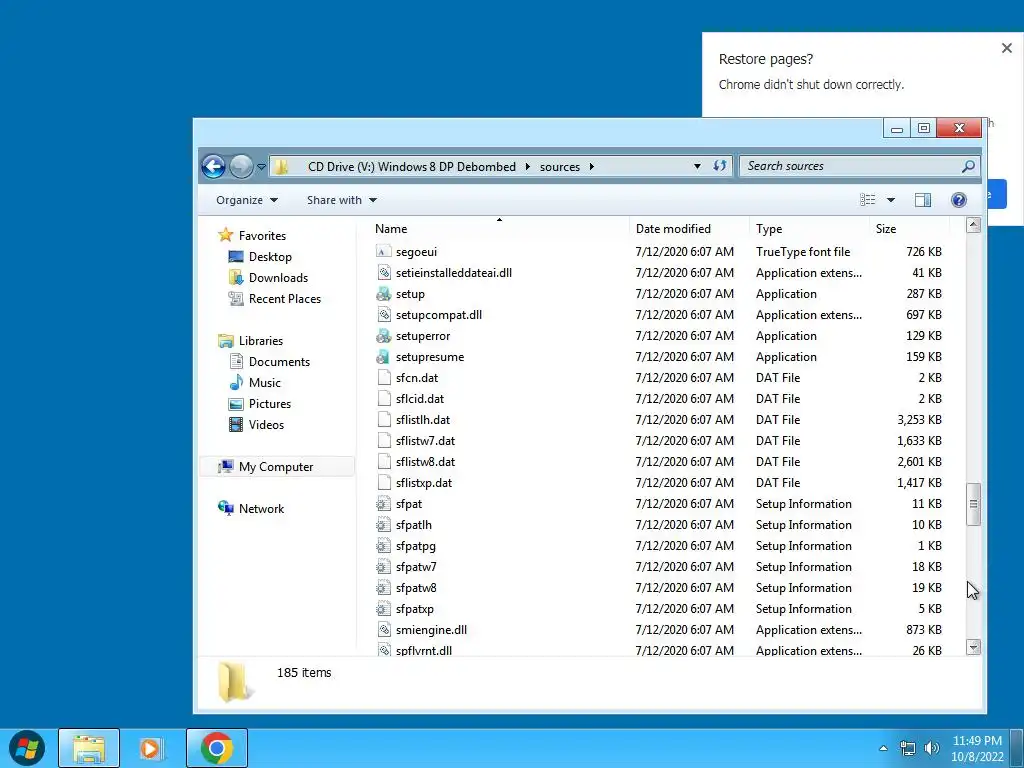The image size is (1024, 768).
Task: Select the setuperror application icon
Action: coord(384,336)
